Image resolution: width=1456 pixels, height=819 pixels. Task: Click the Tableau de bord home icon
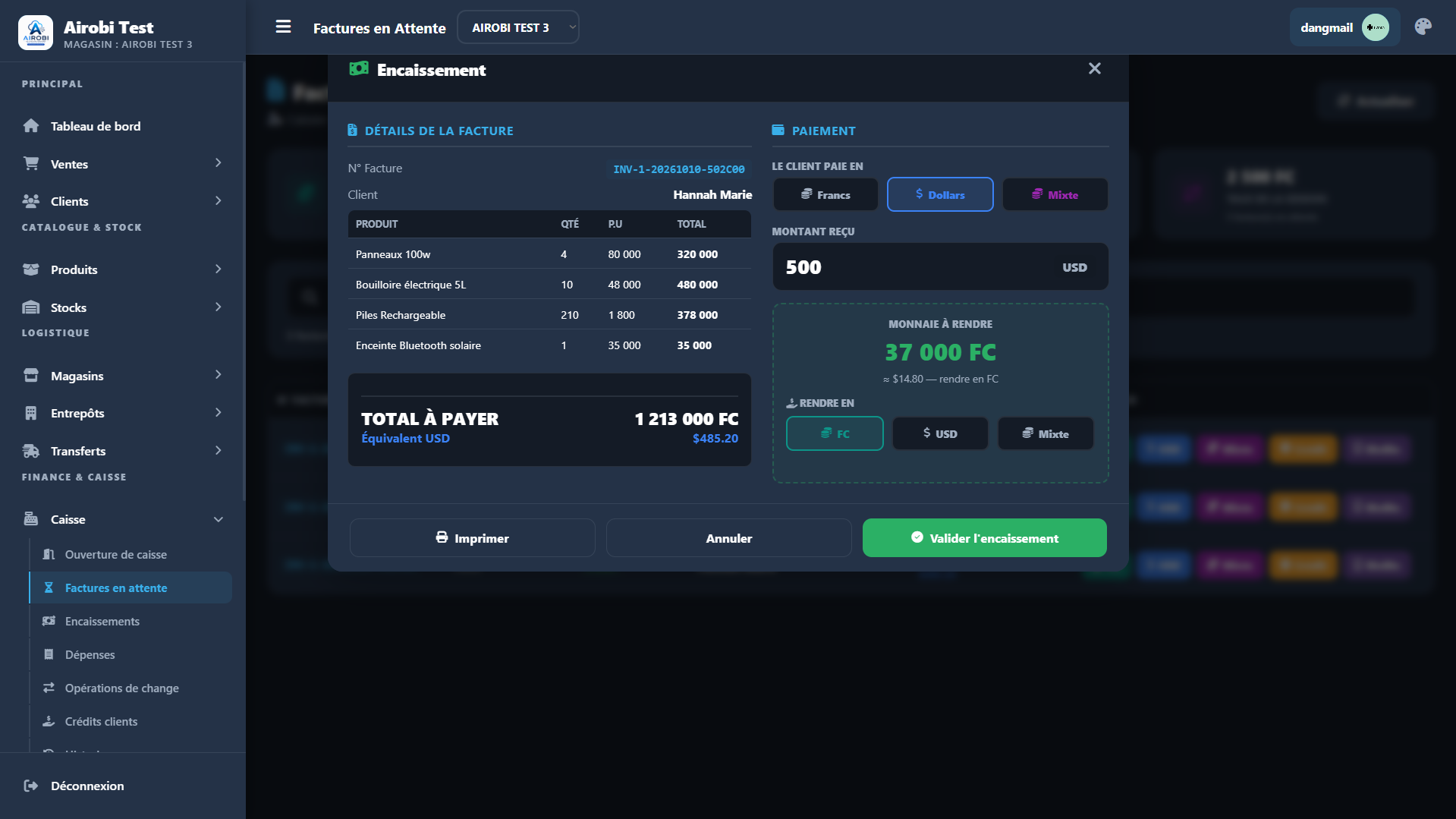tap(31, 126)
